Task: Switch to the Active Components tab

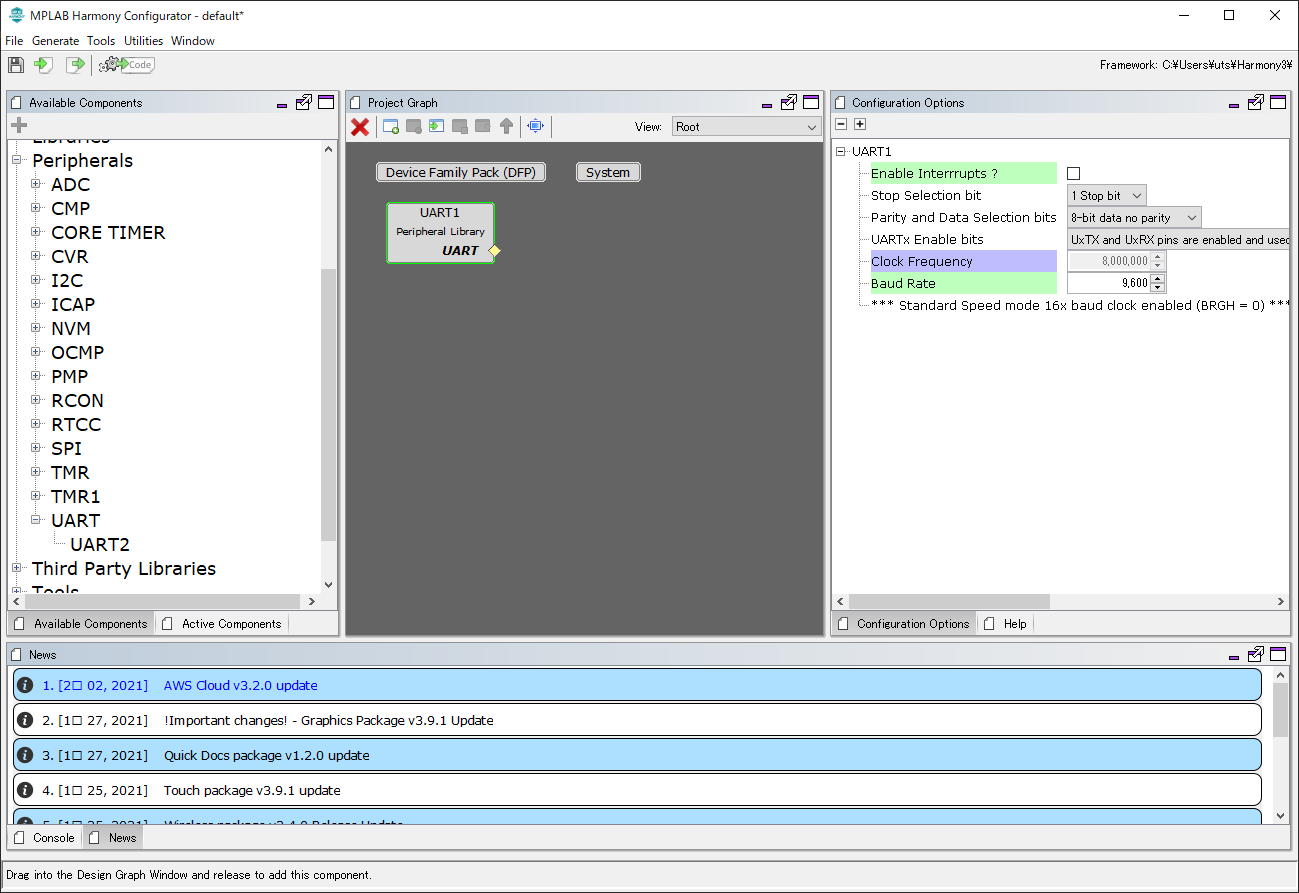Action: click(222, 624)
